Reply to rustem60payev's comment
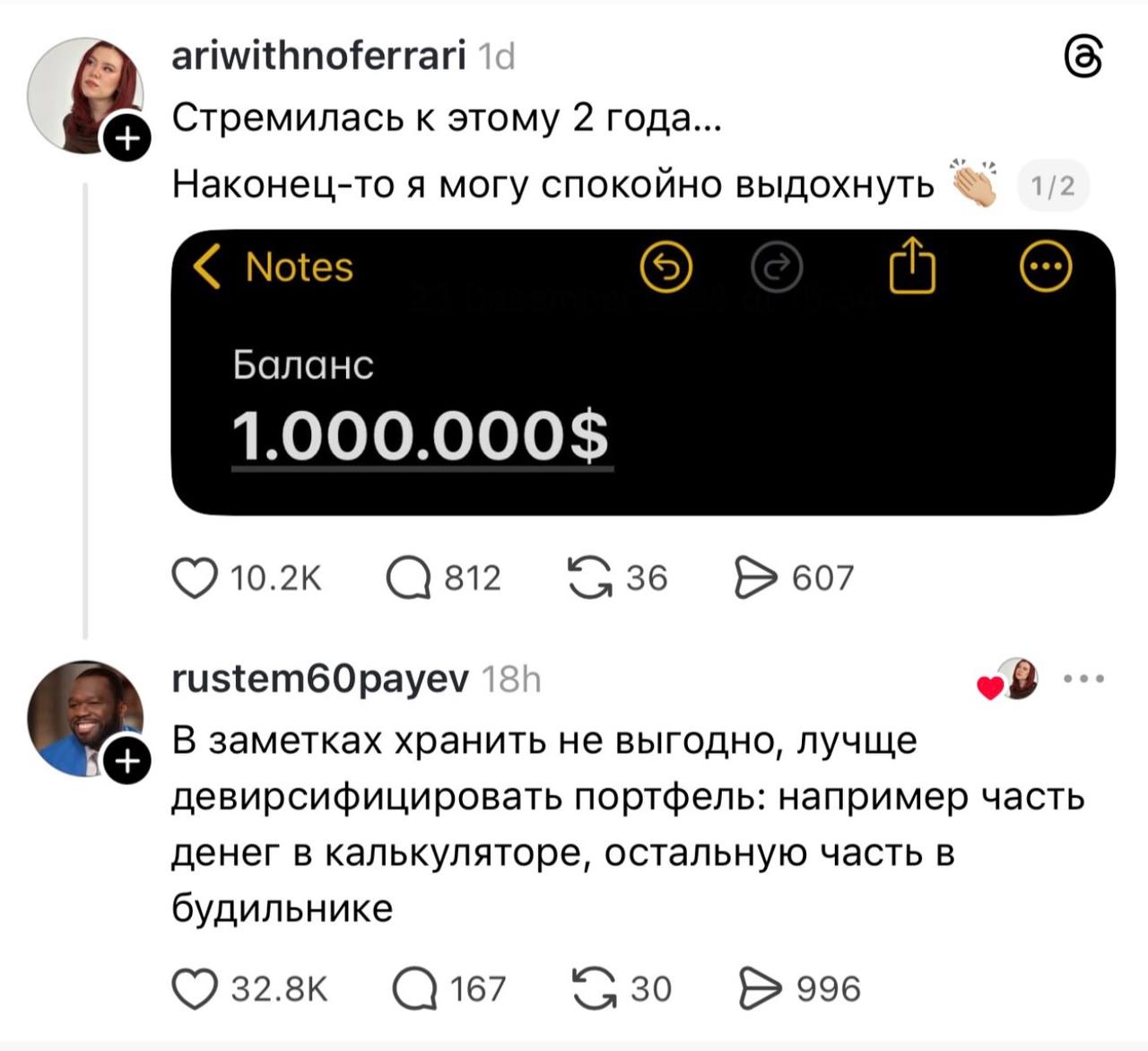This screenshot has width=1148, height=1051. pos(413,989)
